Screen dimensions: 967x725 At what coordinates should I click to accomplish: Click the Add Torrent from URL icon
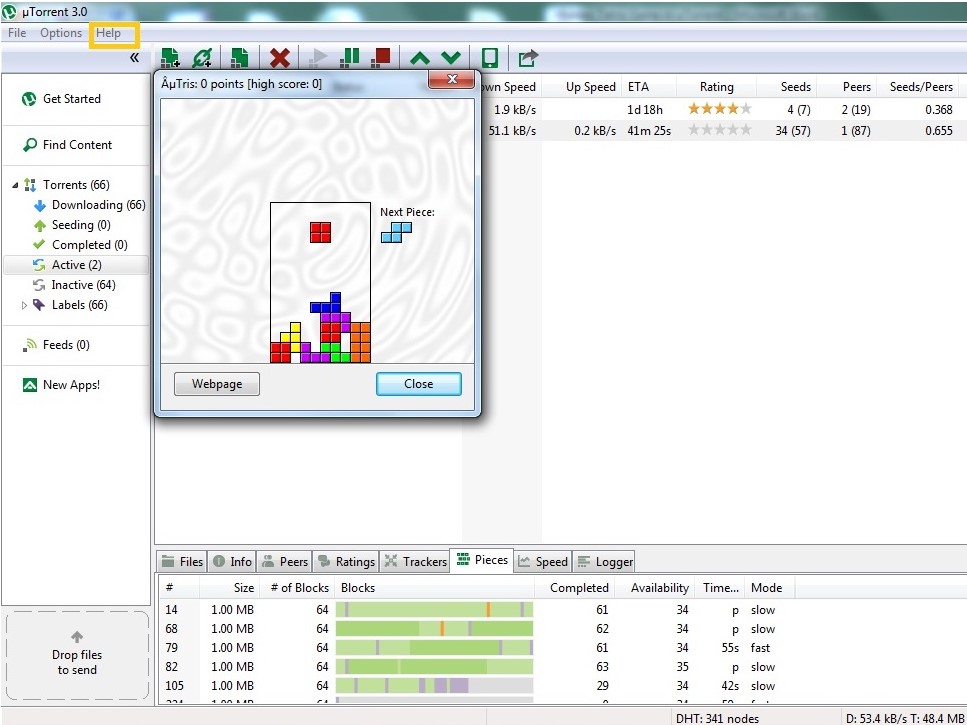click(x=202, y=58)
